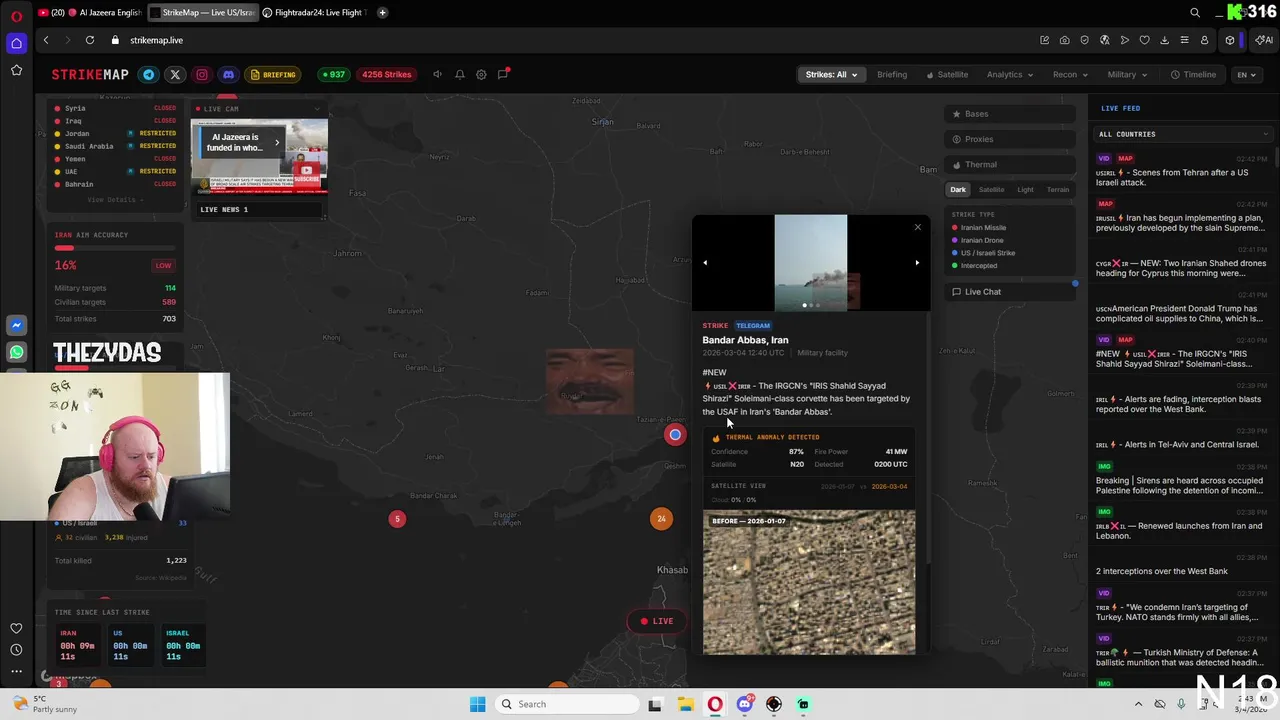Reload the strikemap.live page
Viewport: 1280px width, 720px height.
click(90, 40)
